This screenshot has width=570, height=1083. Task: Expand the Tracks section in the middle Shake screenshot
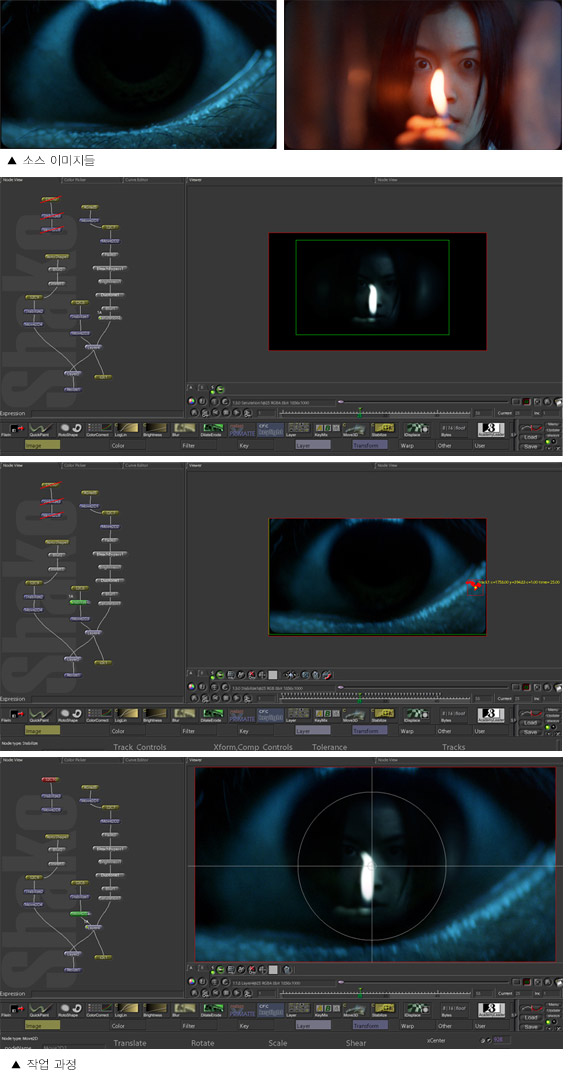click(x=454, y=747)
